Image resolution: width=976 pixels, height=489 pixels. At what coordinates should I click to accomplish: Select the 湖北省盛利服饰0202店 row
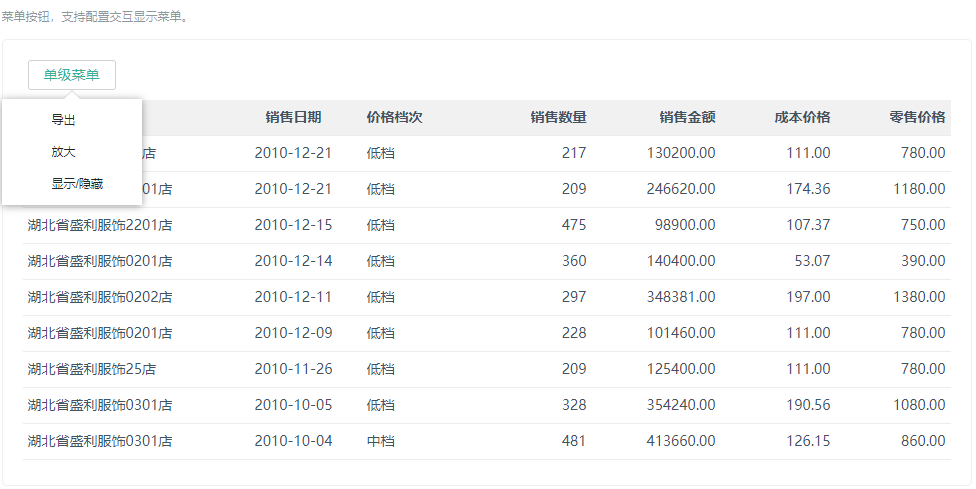pyautogui.click(x=100, y=297)
